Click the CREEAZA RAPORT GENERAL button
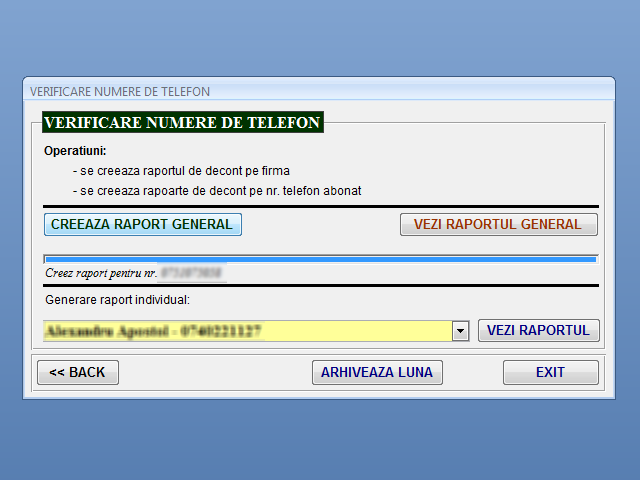 142,225
